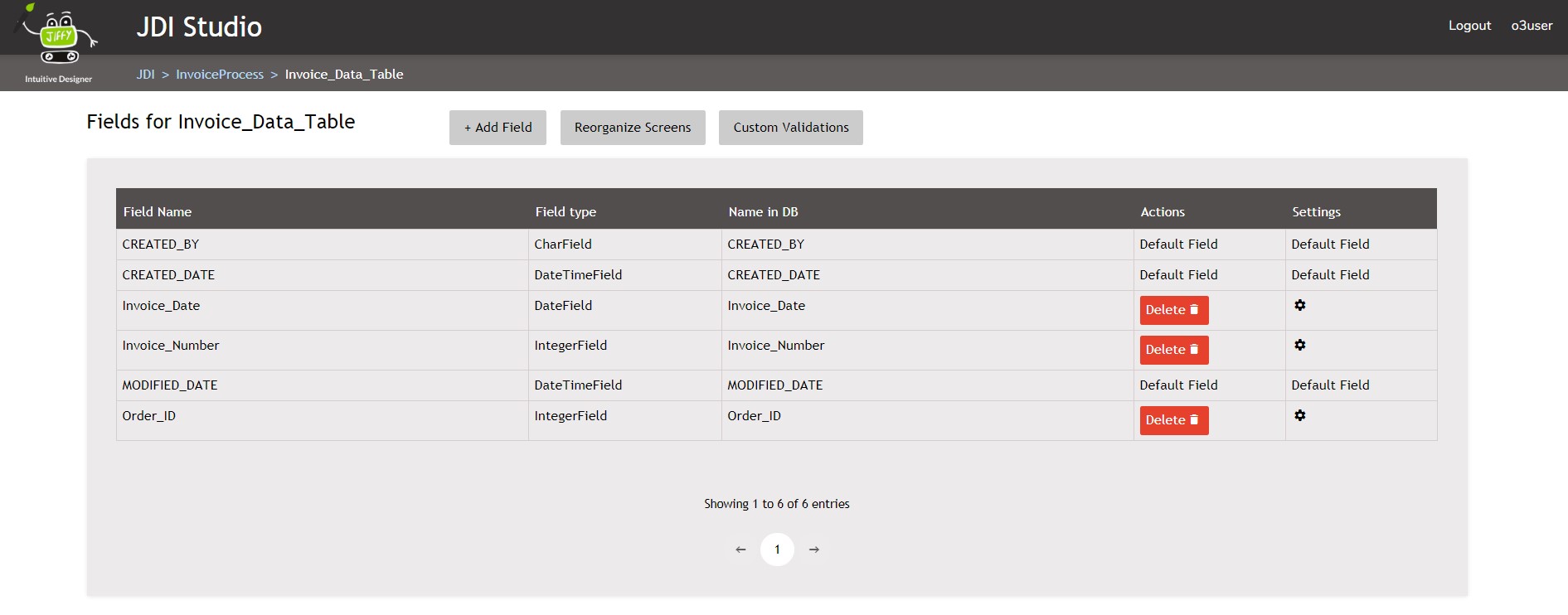Select the CREATED_BY field name cell
1568x615 pixels.
[323, 245]
